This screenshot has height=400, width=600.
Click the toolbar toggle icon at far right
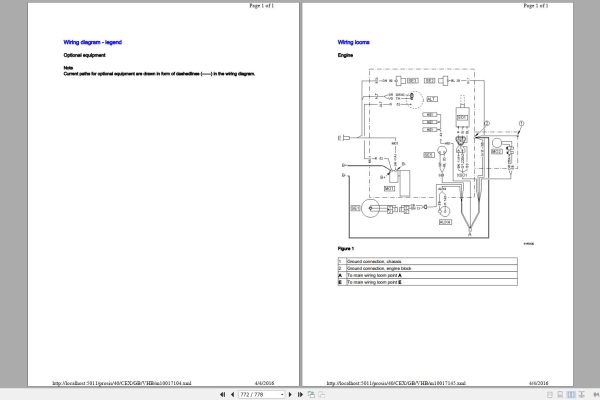596,394
